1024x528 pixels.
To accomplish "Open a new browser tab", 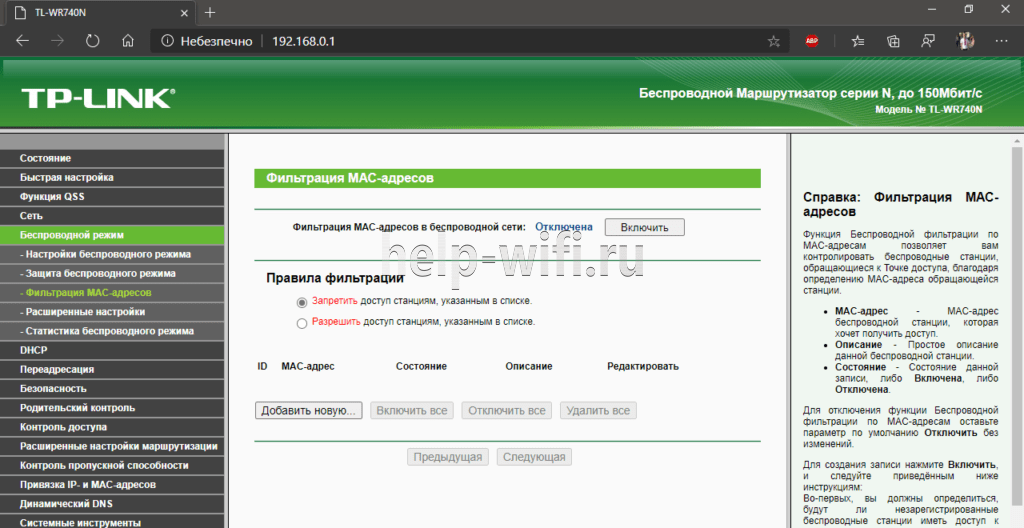I will [x=209, y=12].
